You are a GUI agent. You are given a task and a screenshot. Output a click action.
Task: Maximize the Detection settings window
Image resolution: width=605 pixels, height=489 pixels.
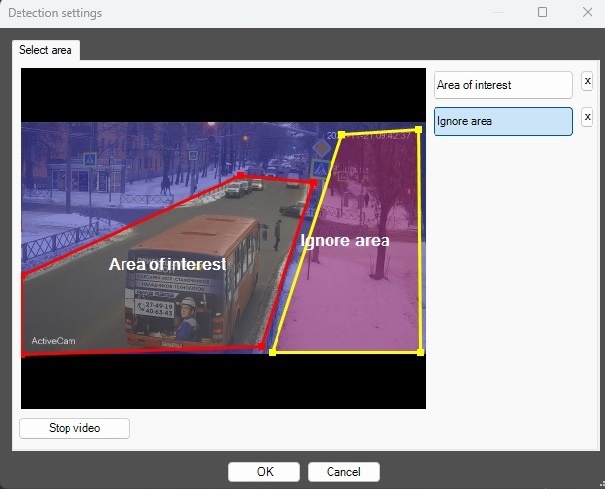click(x=542, y=13)
